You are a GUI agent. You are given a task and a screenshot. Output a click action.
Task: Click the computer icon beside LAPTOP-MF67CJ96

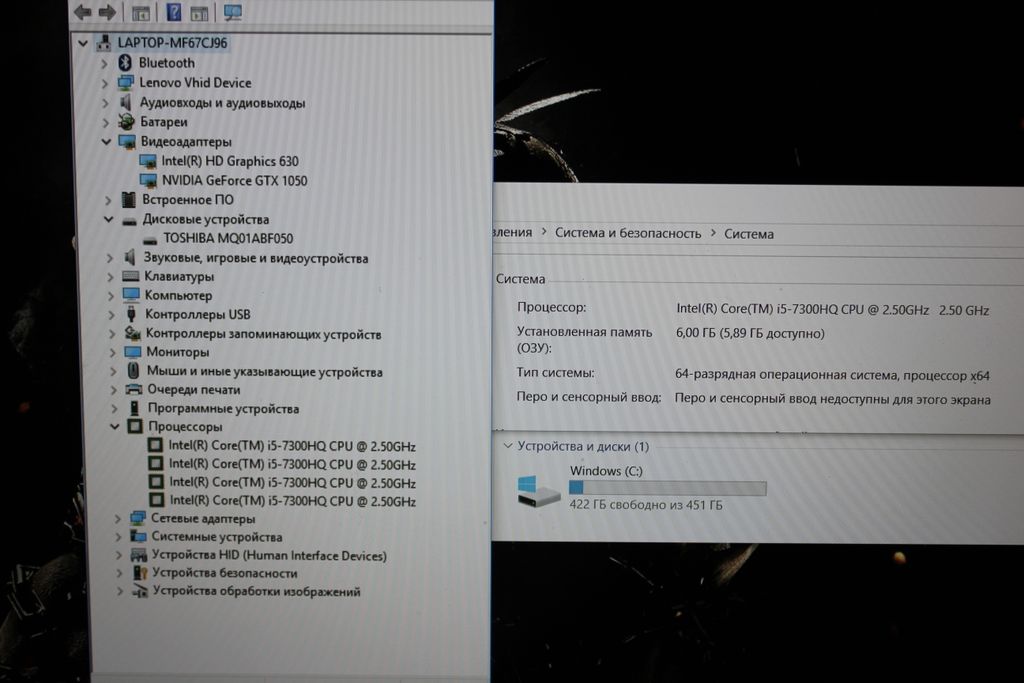tap(104, 43)
